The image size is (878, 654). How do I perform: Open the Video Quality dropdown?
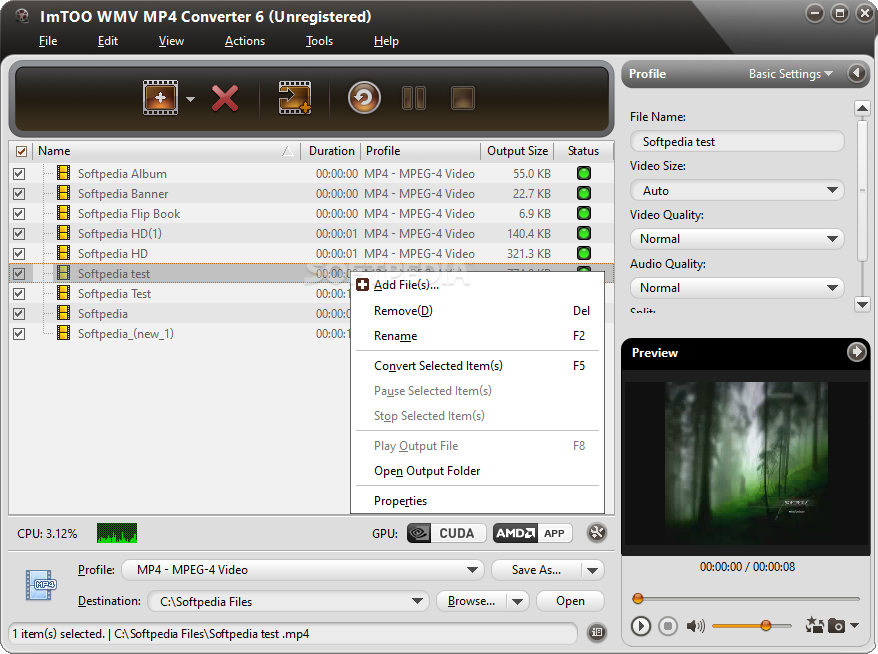click(737, 239)
